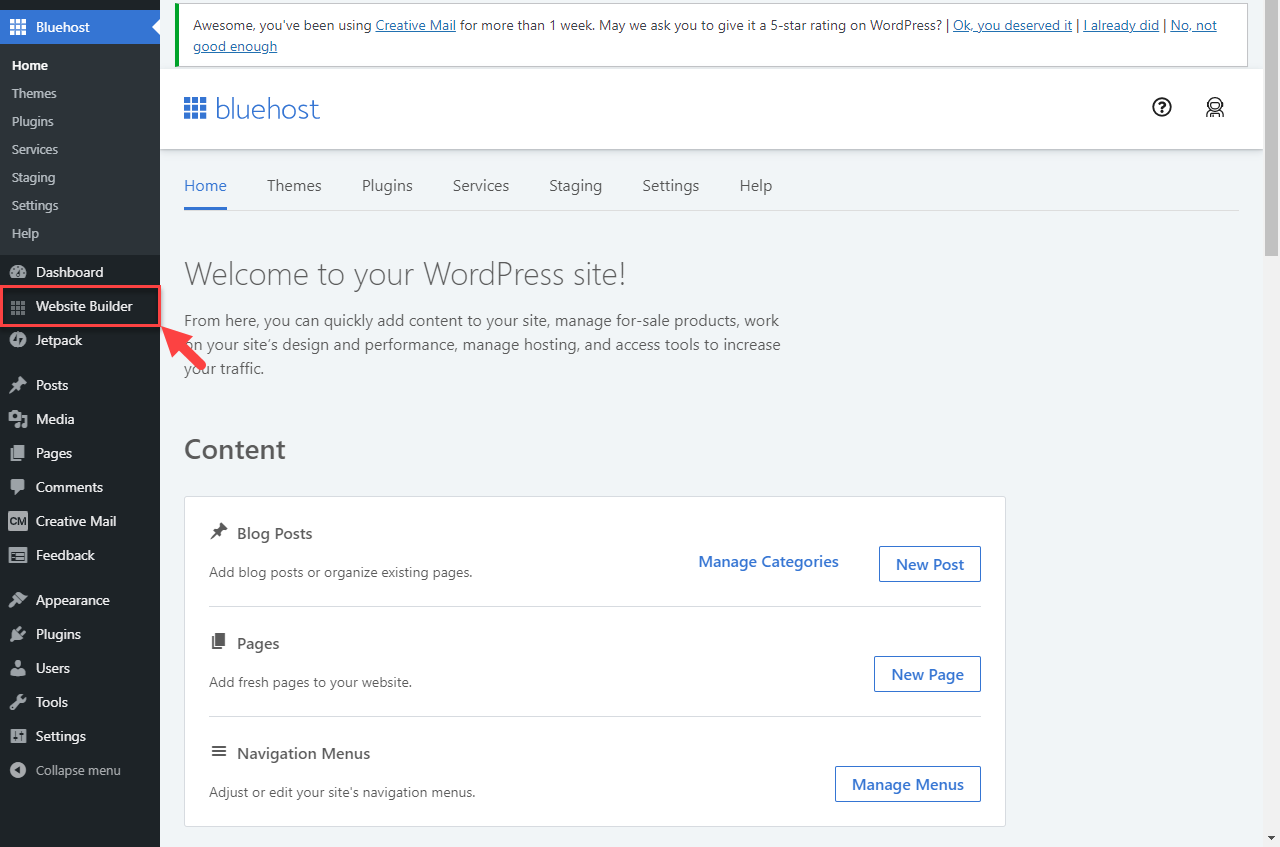The image size is (1280, 847).
Task: Click the Bluehost grid icon in sidebar
Action: click(18, 27)
